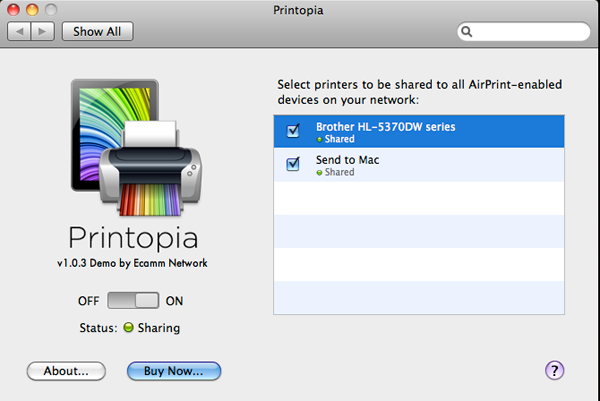Click the back navigation arrow
The height and width of the screenshot is (401, 600).
[19, 31]
